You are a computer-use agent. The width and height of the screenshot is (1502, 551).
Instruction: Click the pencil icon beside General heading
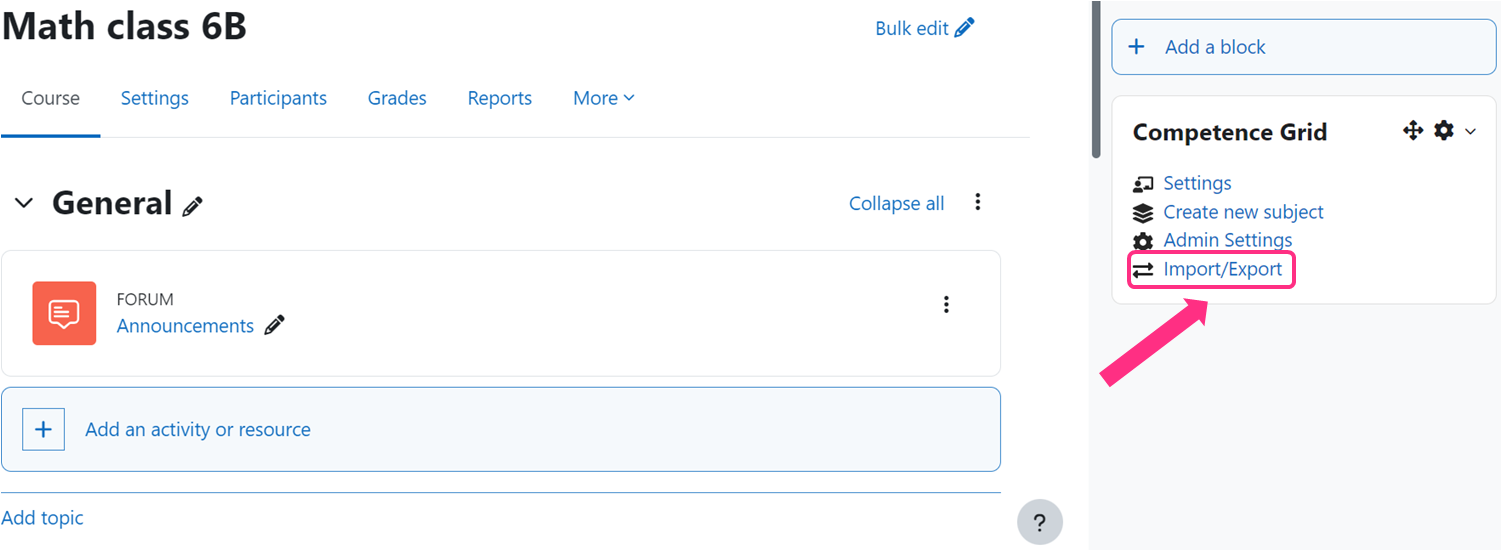click(193, 206)
